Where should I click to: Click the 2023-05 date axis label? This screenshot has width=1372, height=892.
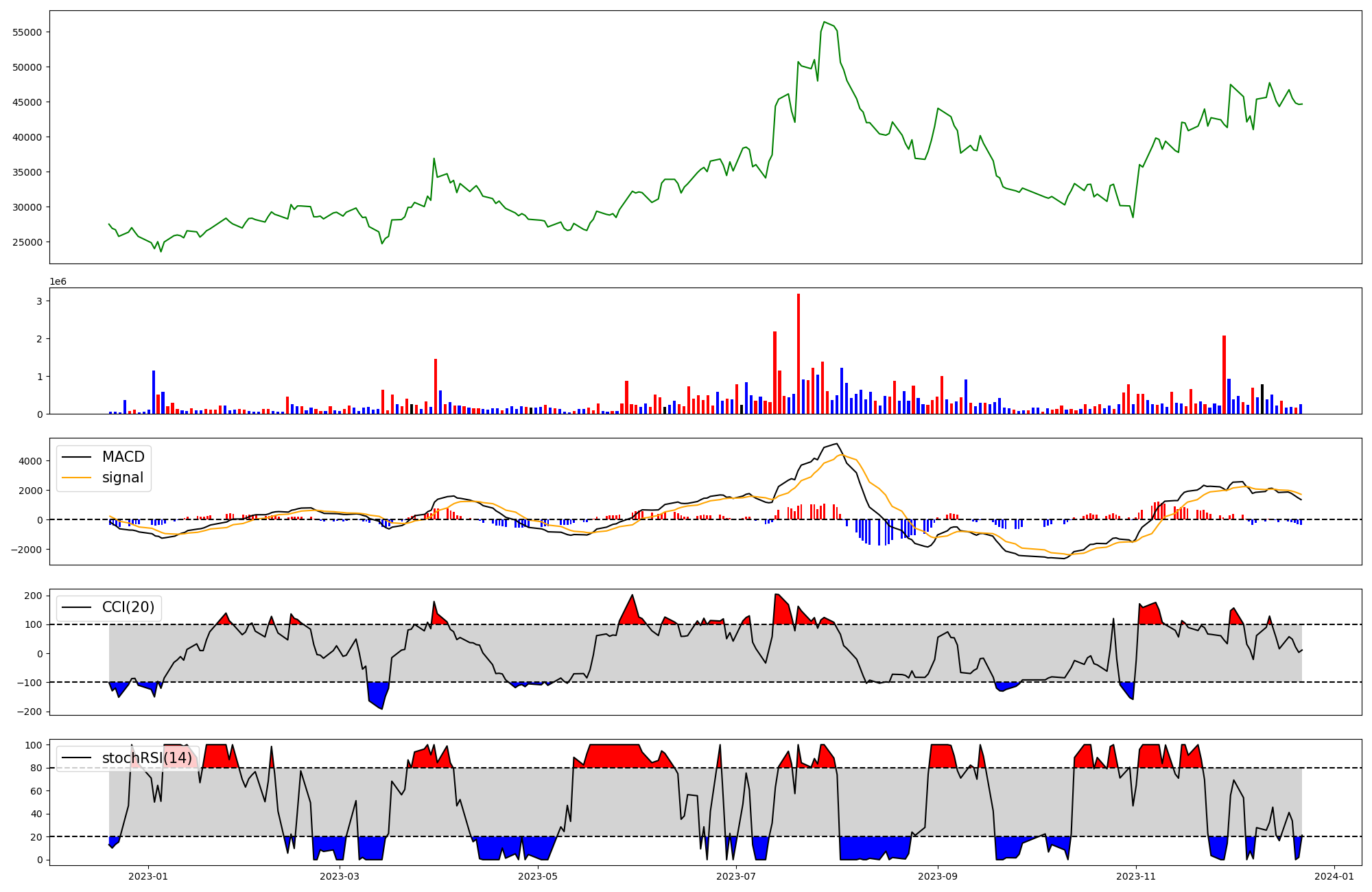pos(538,876)
